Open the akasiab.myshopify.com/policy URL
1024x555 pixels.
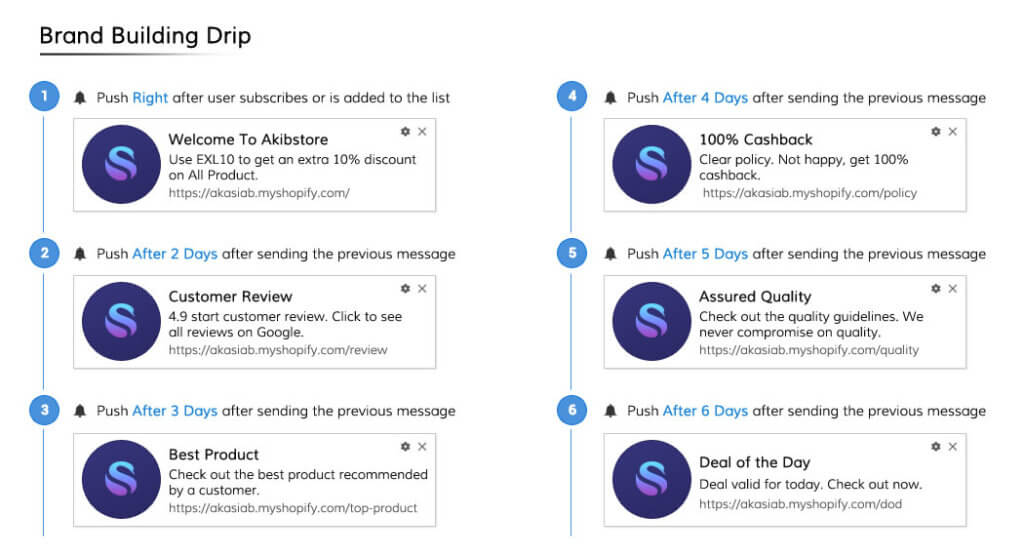810,193
